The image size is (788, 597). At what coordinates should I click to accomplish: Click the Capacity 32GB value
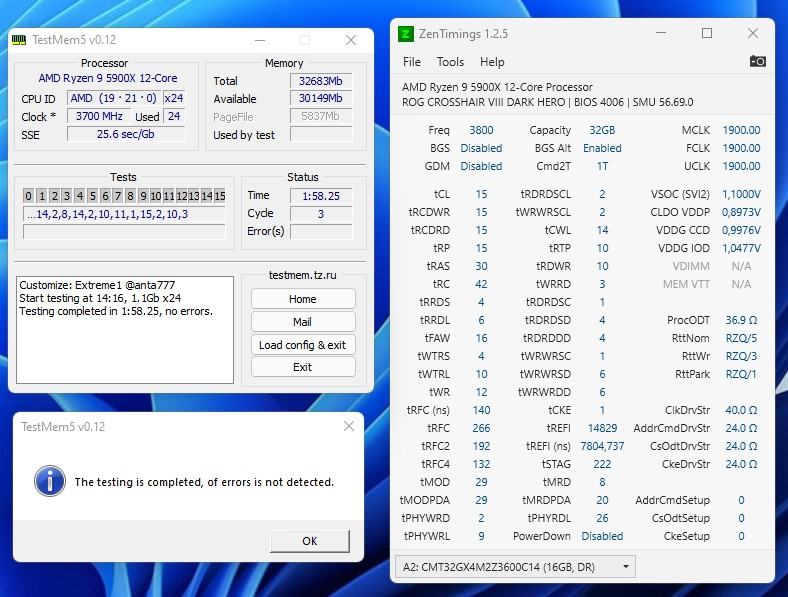point(602,130)
